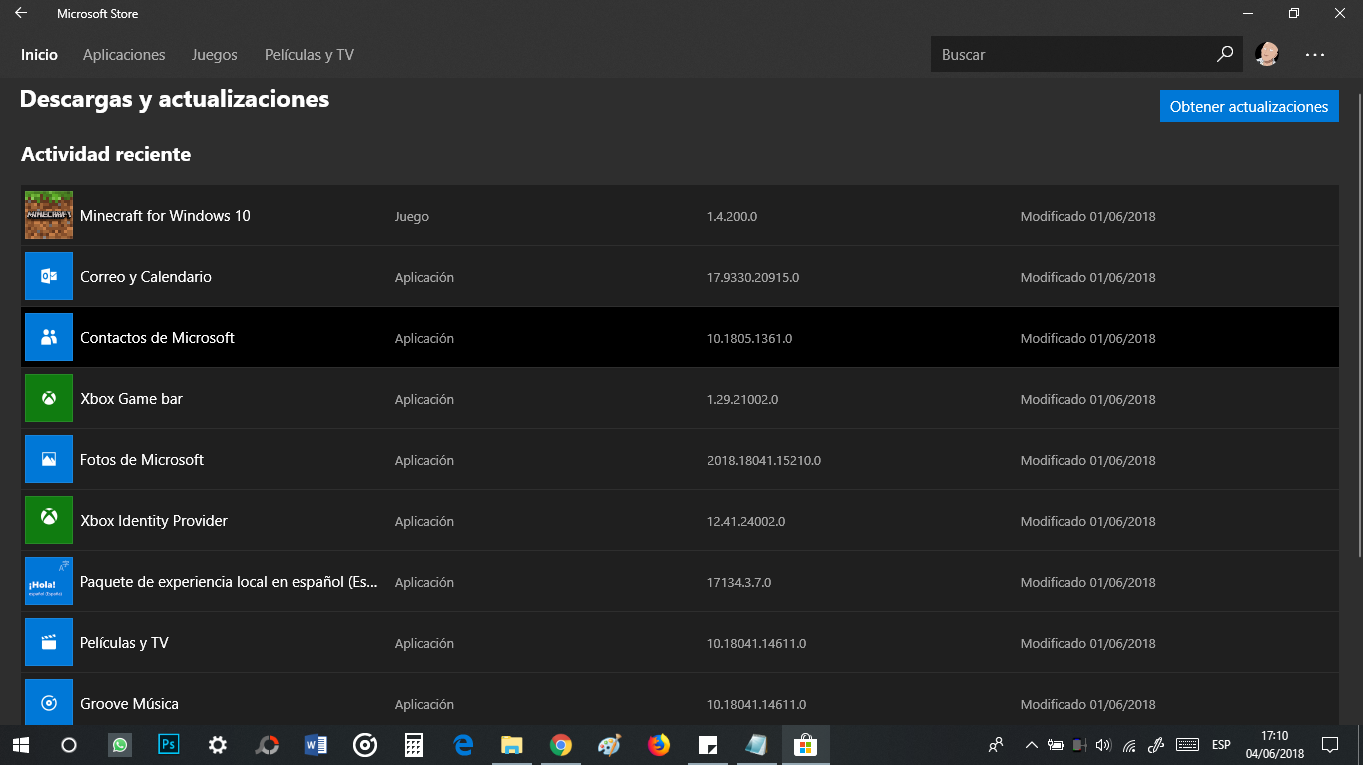Select the Xbox Identity Provider name
Screen dimensions: 1365x767
pos(154,521)
